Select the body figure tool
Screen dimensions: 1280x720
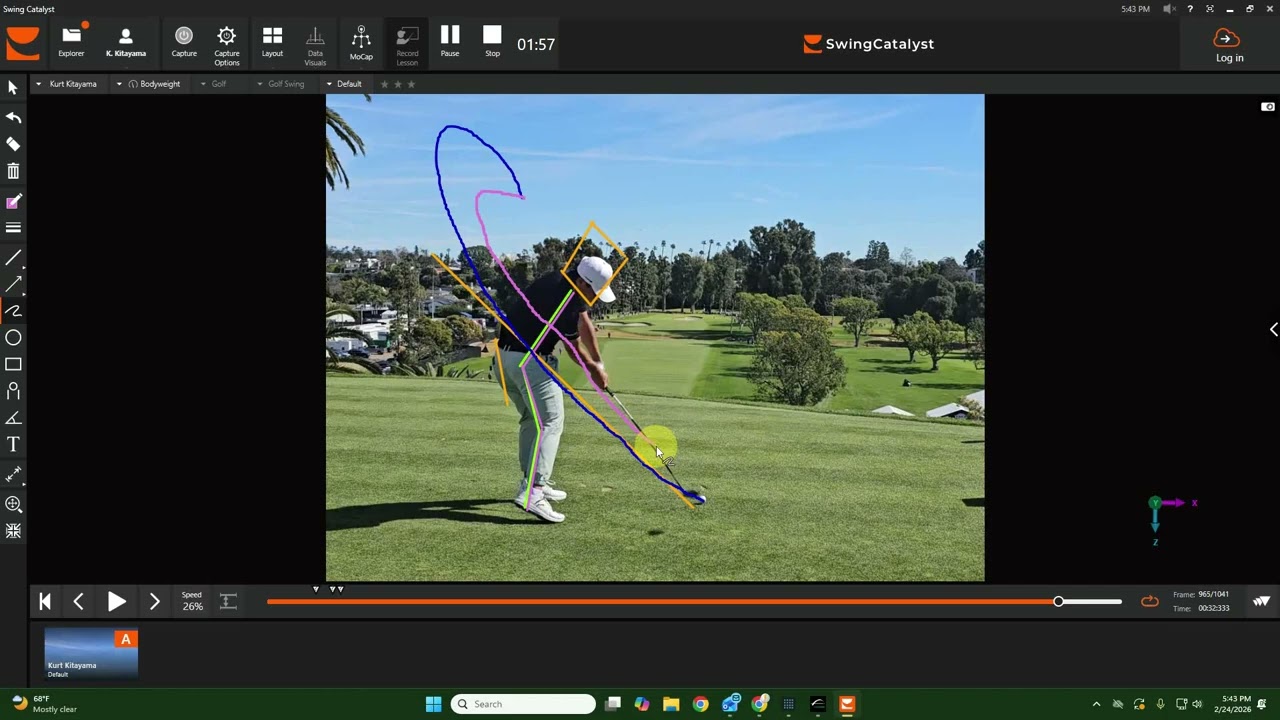[13, 391]
